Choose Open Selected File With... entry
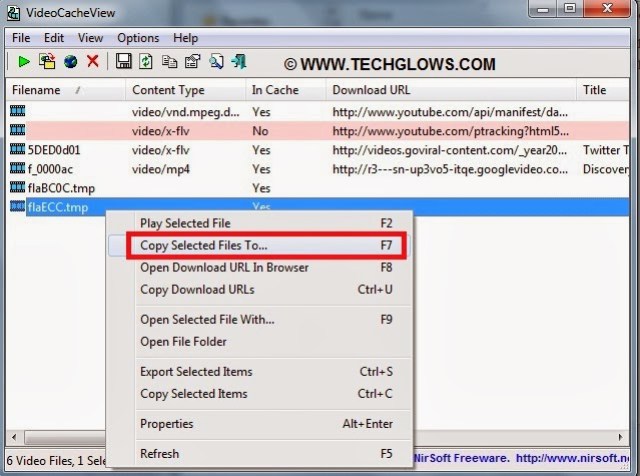The image size is (640, 476). [x=261, y=320]
